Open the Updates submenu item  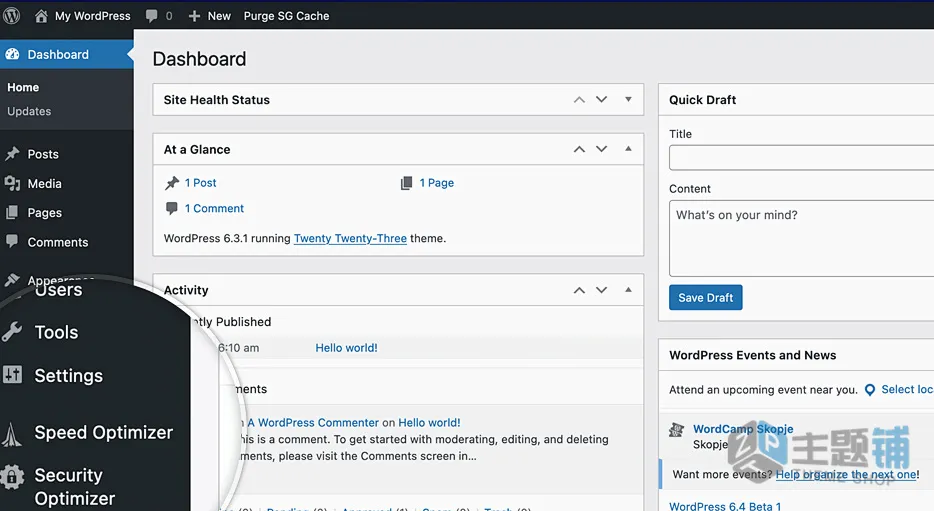click(29, 111)
